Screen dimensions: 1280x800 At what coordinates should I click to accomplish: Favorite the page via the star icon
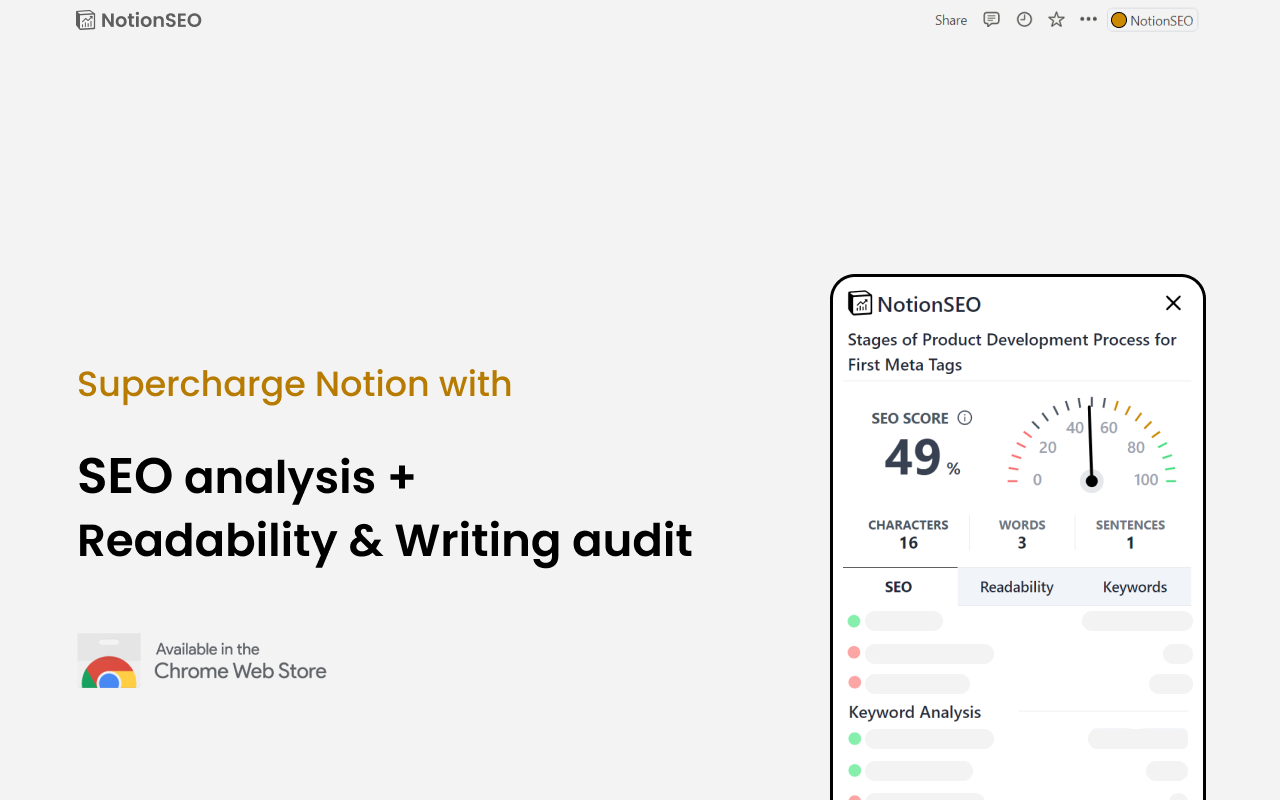(1056, 19)
